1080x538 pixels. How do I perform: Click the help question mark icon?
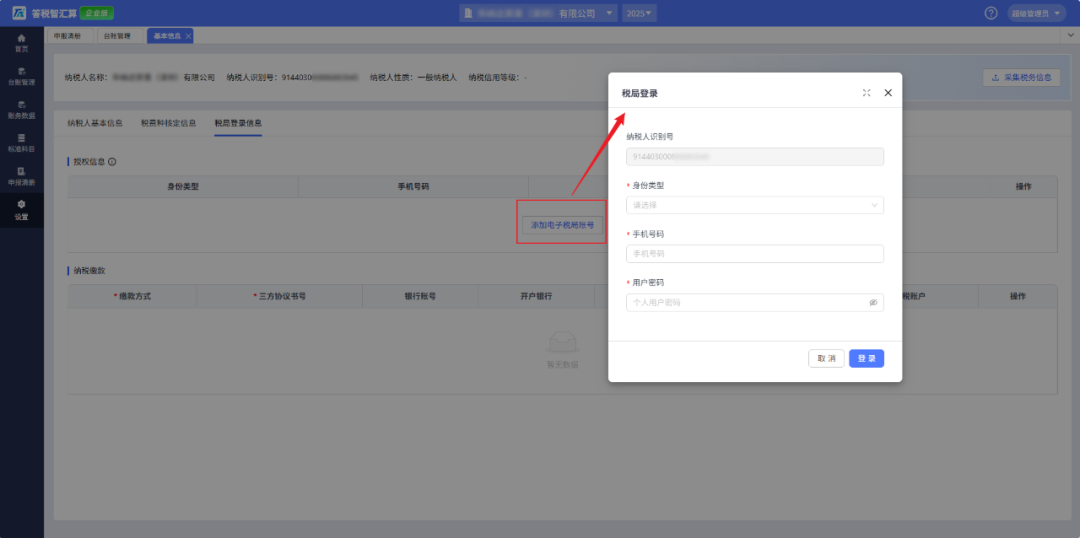point(991,13)
